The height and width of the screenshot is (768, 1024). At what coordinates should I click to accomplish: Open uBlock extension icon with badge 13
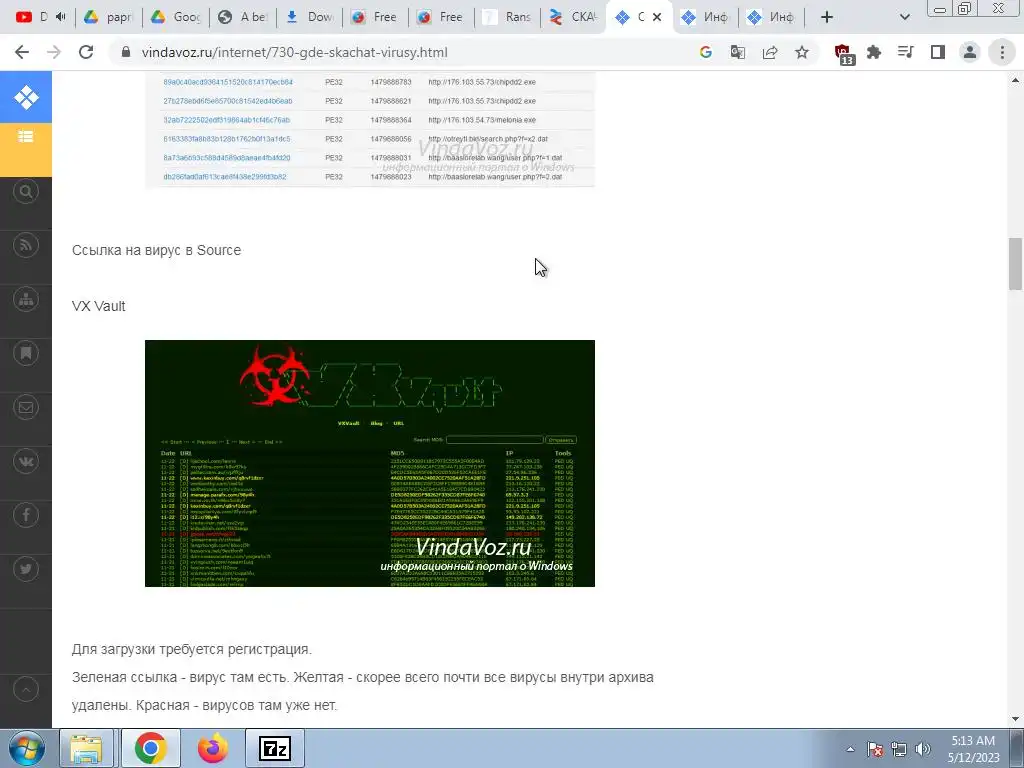844,54
